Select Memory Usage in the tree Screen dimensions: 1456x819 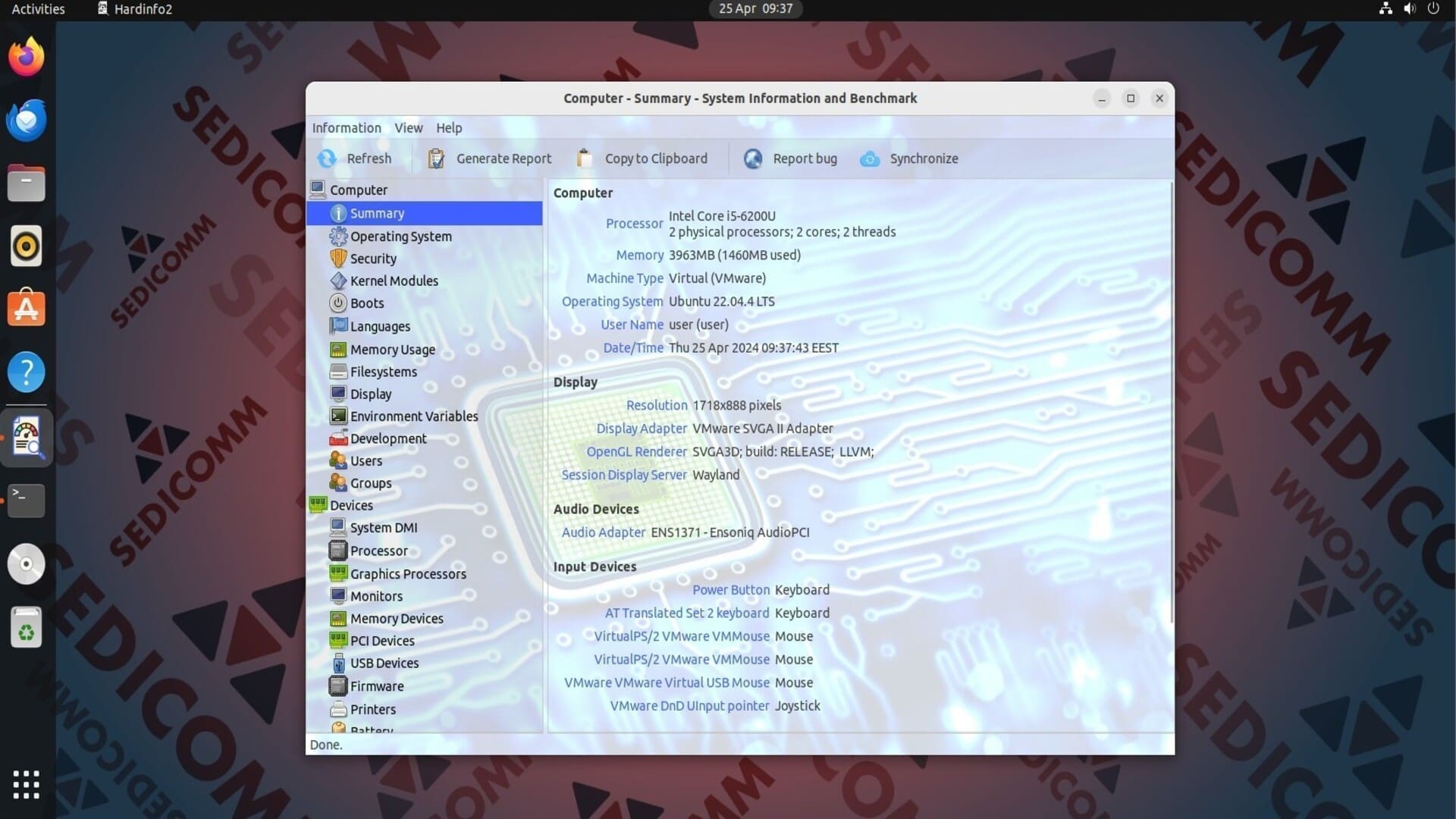click(x=392, y=350)
